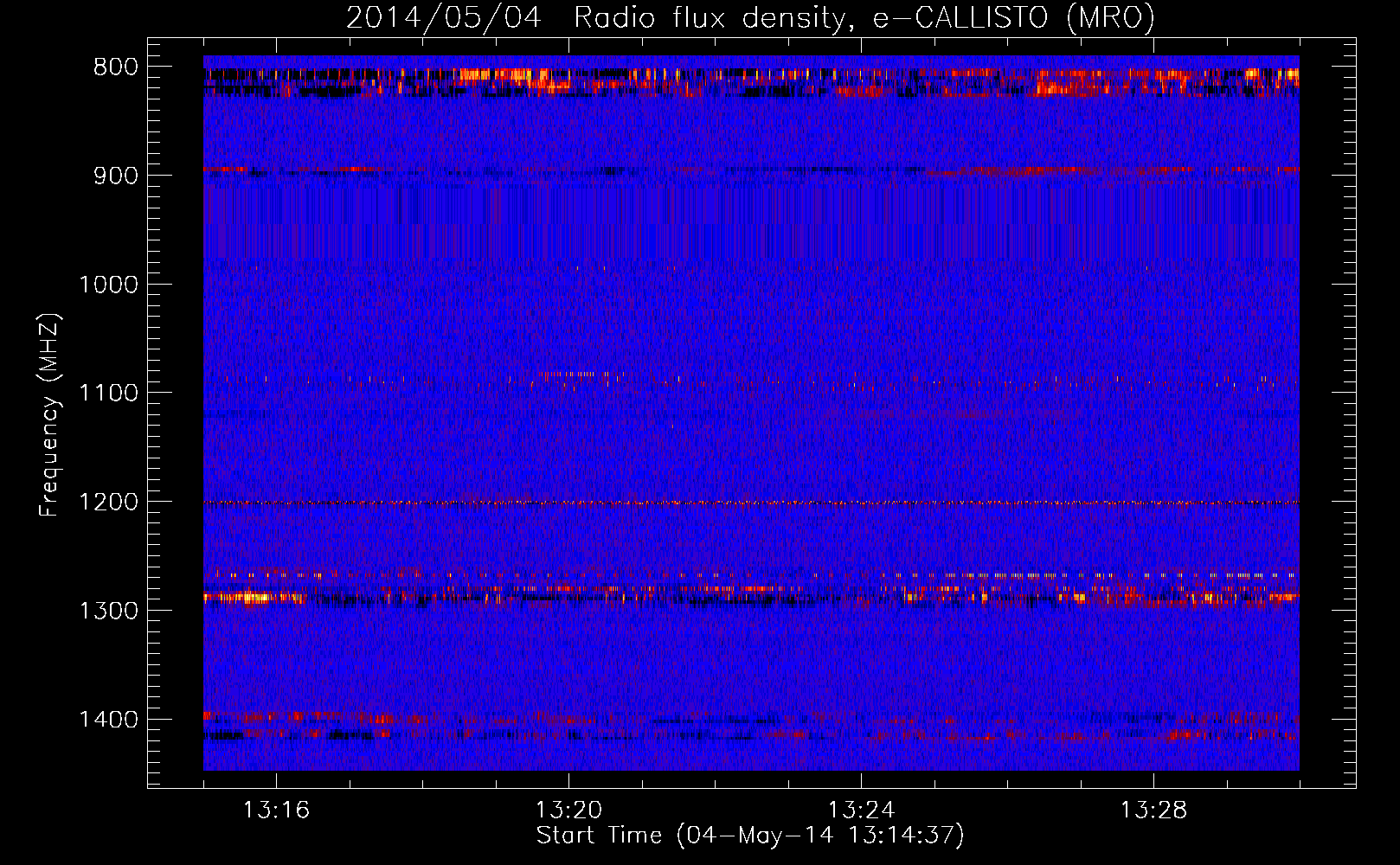The height and width of the screenshot is (865, 1400).
Task: Click the 1400 frequency tick label
Action: click(109, 720)
